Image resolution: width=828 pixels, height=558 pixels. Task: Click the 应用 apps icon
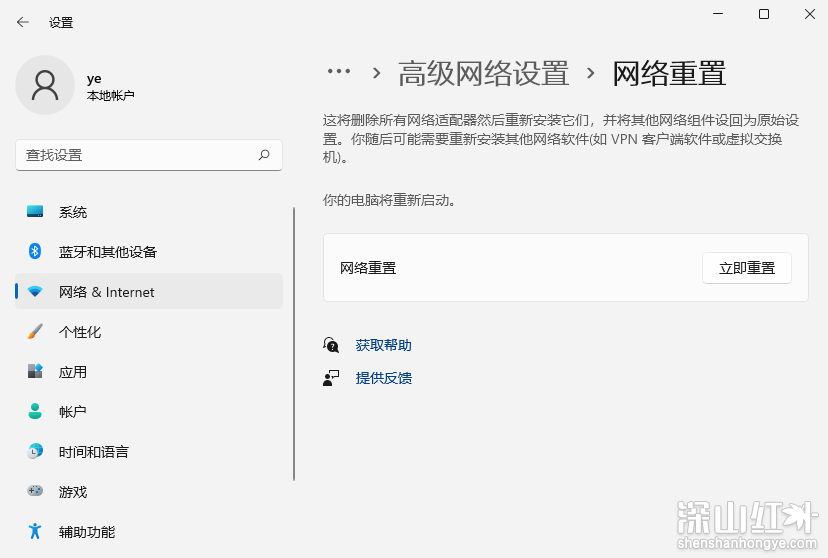click(x=35, y=371)
